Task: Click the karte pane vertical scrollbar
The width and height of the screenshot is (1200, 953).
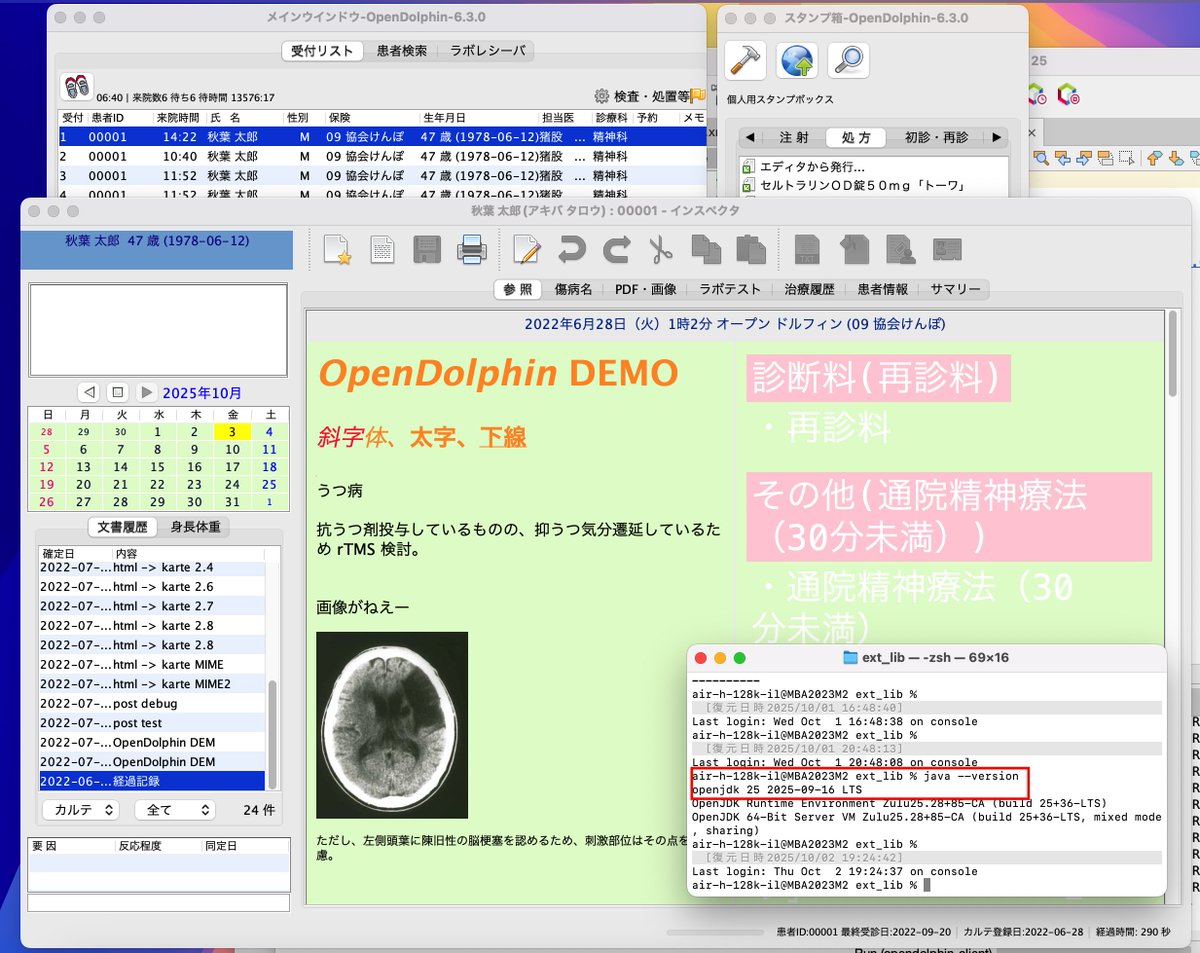Action: [x=1172, y=352]
